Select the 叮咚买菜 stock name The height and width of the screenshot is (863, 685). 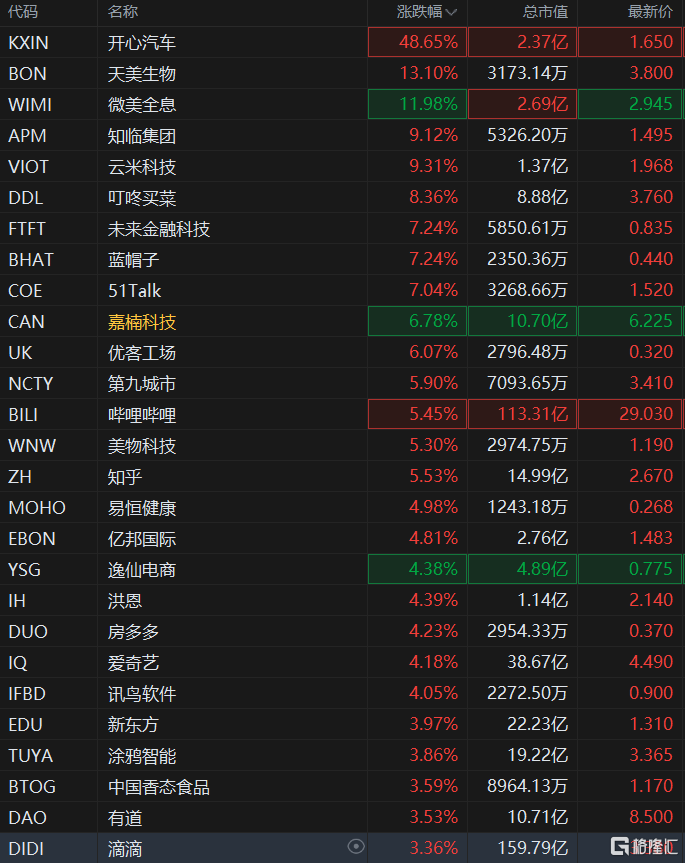142,198
